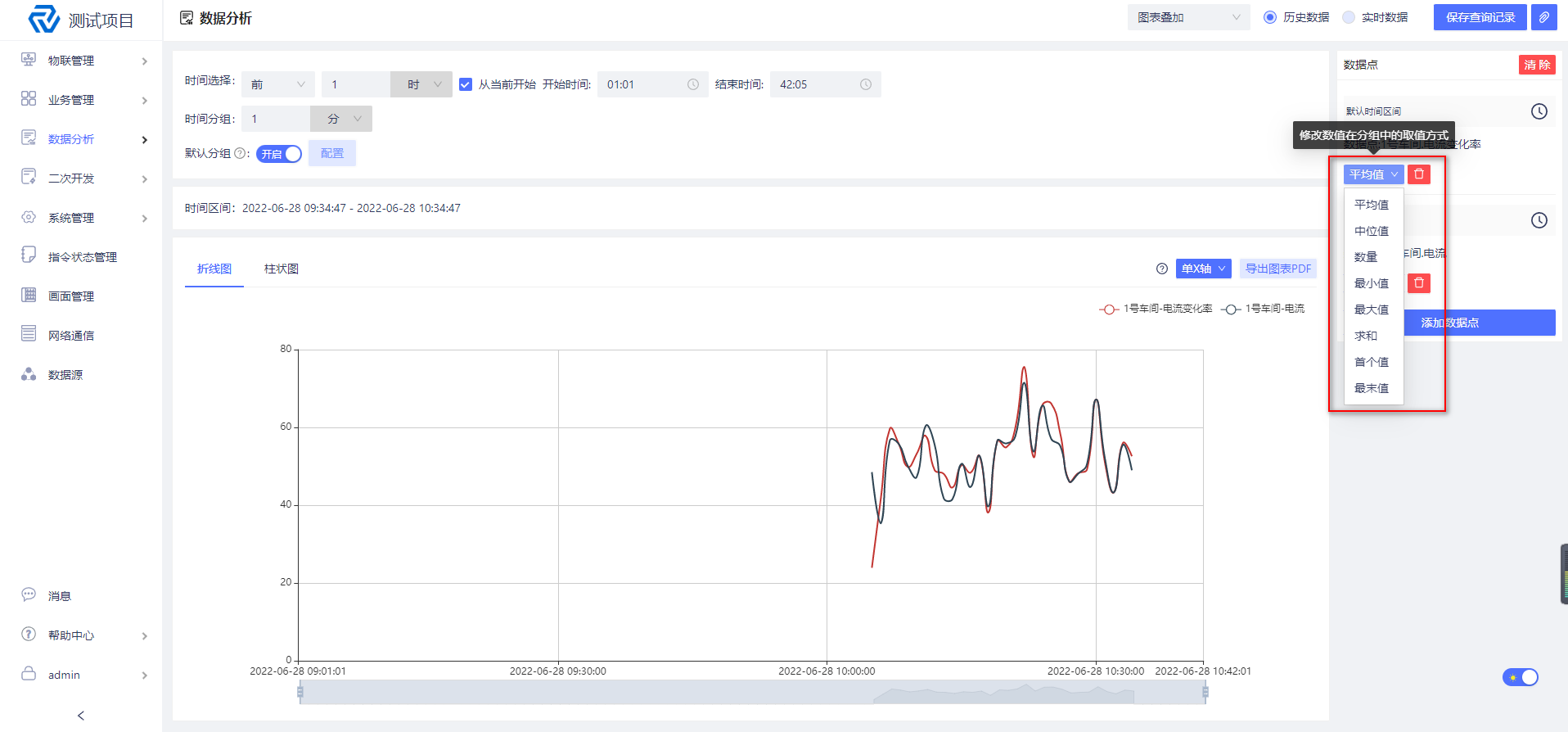Select 实时数据 radio button
Screen dimensions: 1568x732
point(1349,17)
